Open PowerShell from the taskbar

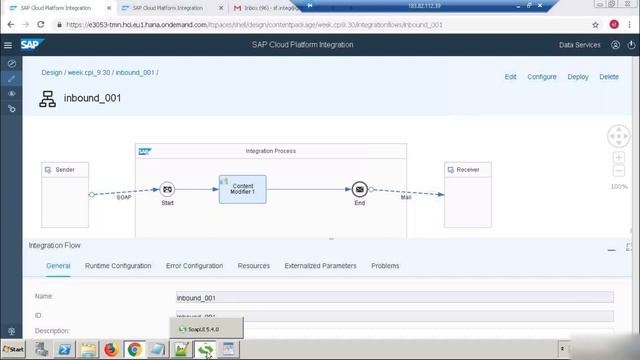pyautogui.click(x=64, y=349)
